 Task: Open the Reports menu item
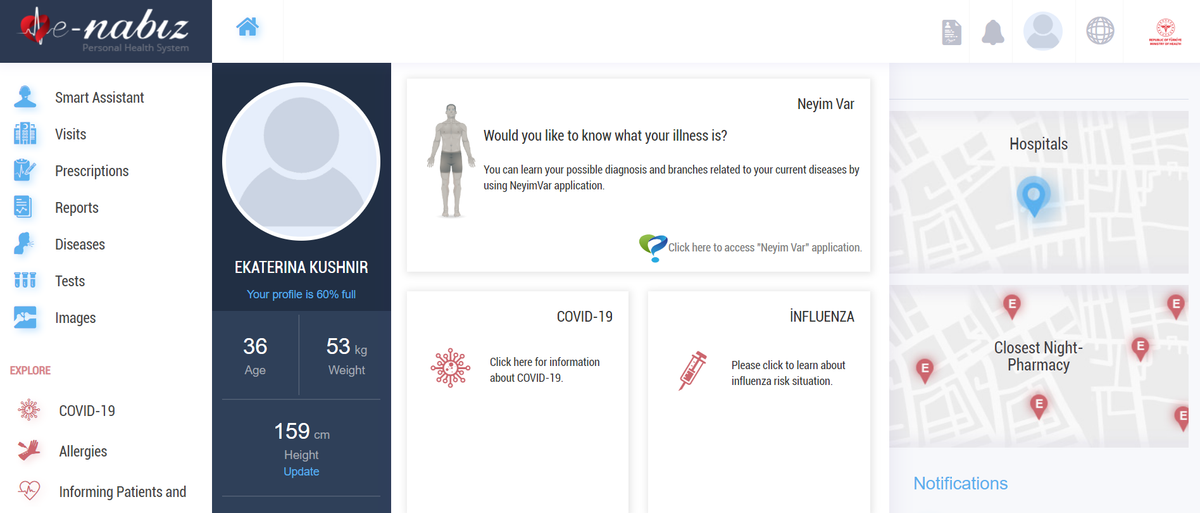click(77, 208)
